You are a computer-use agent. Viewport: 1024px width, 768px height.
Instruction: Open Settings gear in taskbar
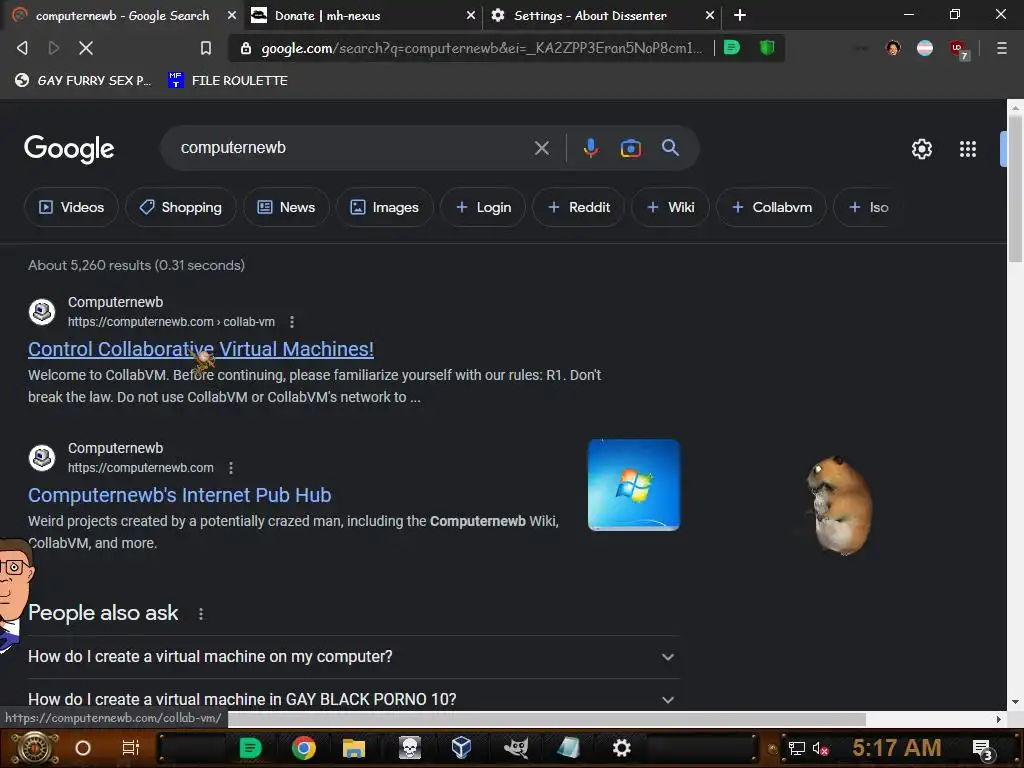[622, 748]
